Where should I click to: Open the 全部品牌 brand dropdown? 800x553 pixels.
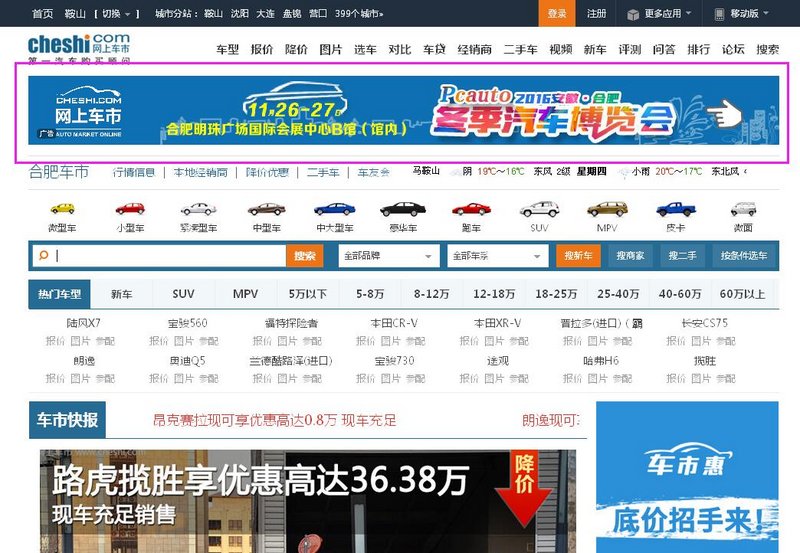tap(389, 256)
